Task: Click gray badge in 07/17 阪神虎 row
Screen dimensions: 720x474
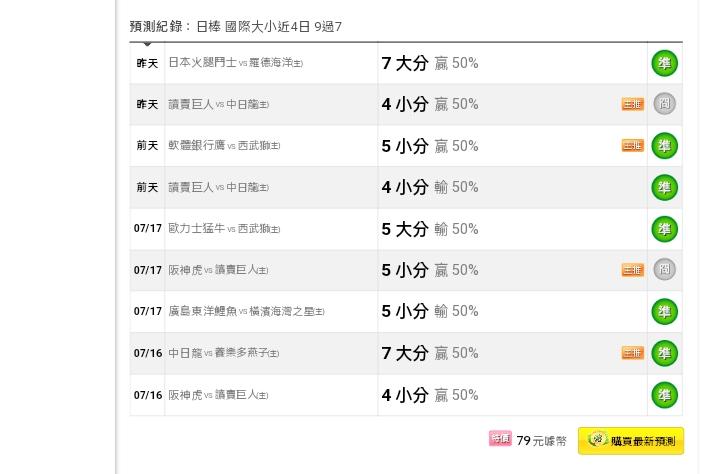Action: click(x=664, y=270)
